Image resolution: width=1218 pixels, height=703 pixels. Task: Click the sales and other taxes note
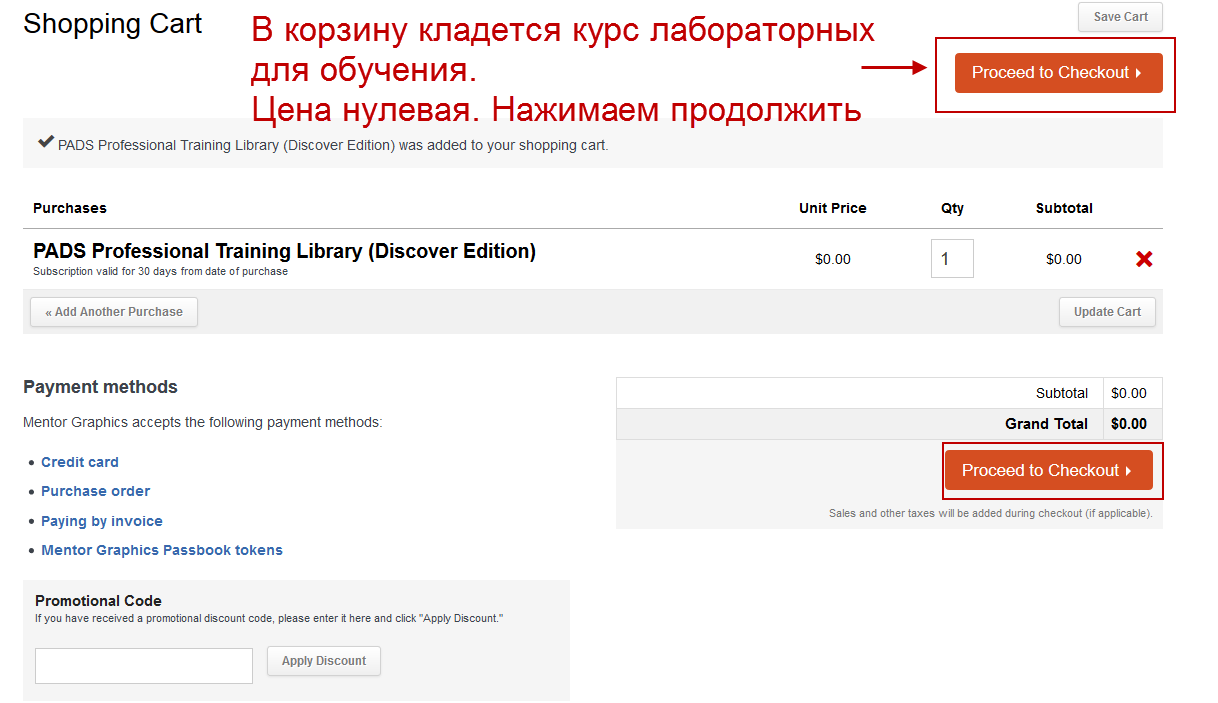[990, 513]
